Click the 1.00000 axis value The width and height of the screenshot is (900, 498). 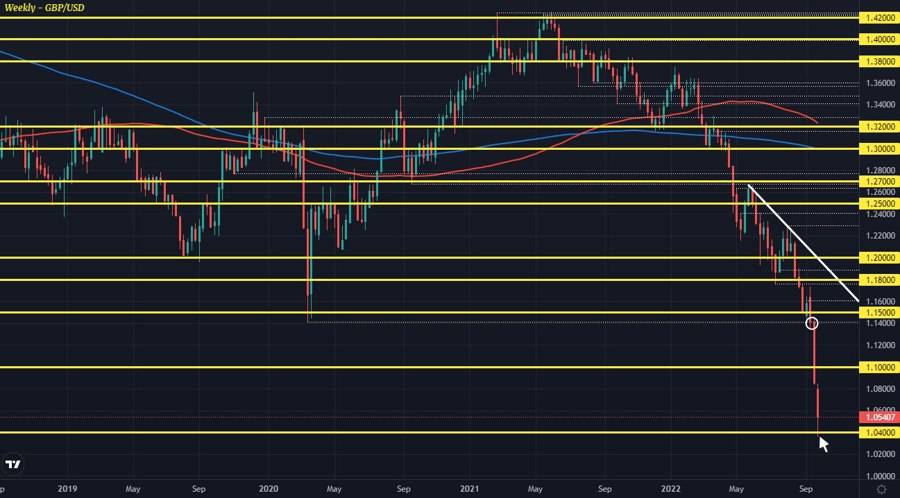[x=879, y=476]
